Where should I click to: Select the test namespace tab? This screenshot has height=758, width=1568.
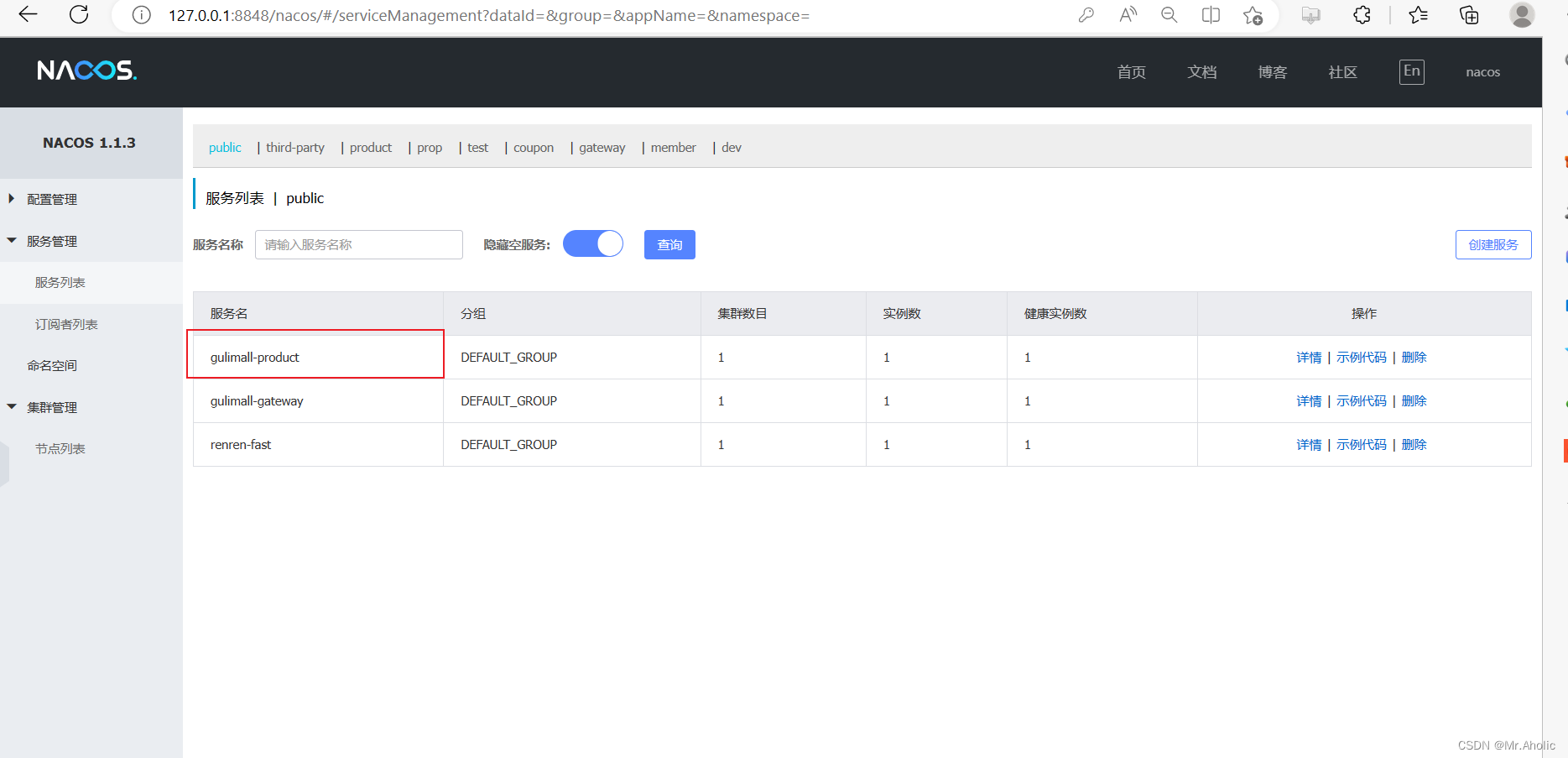[x=477, y=148]
